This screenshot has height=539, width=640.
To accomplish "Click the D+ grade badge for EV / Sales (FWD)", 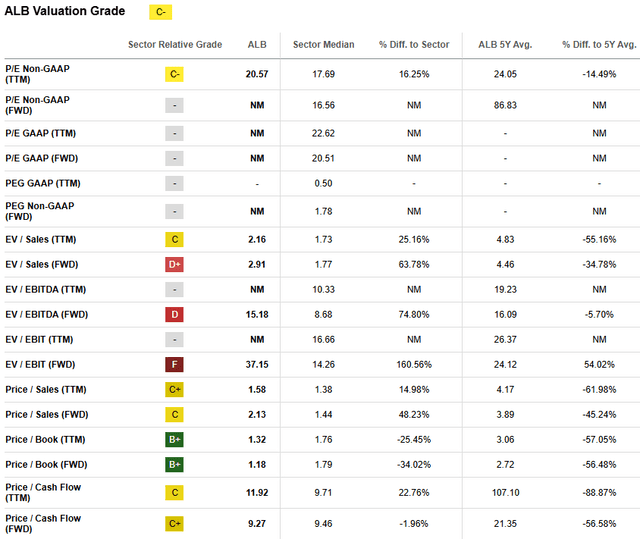I will coord(175,264).
